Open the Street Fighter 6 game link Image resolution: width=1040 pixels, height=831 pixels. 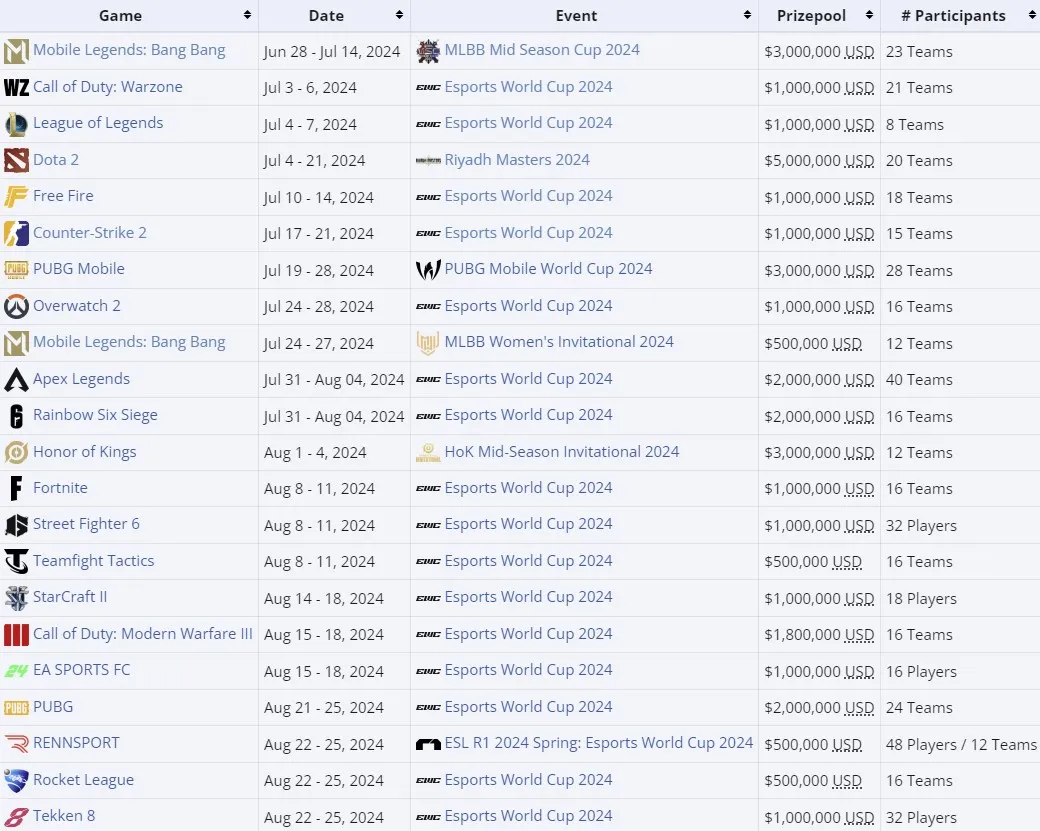(x=86, y=524)
